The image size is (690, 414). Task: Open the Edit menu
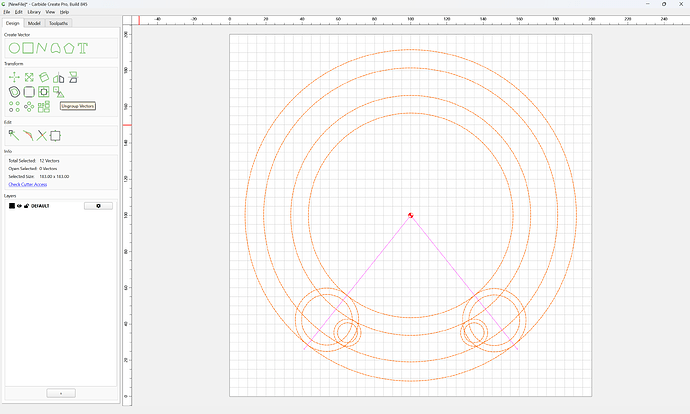point(18,12)
